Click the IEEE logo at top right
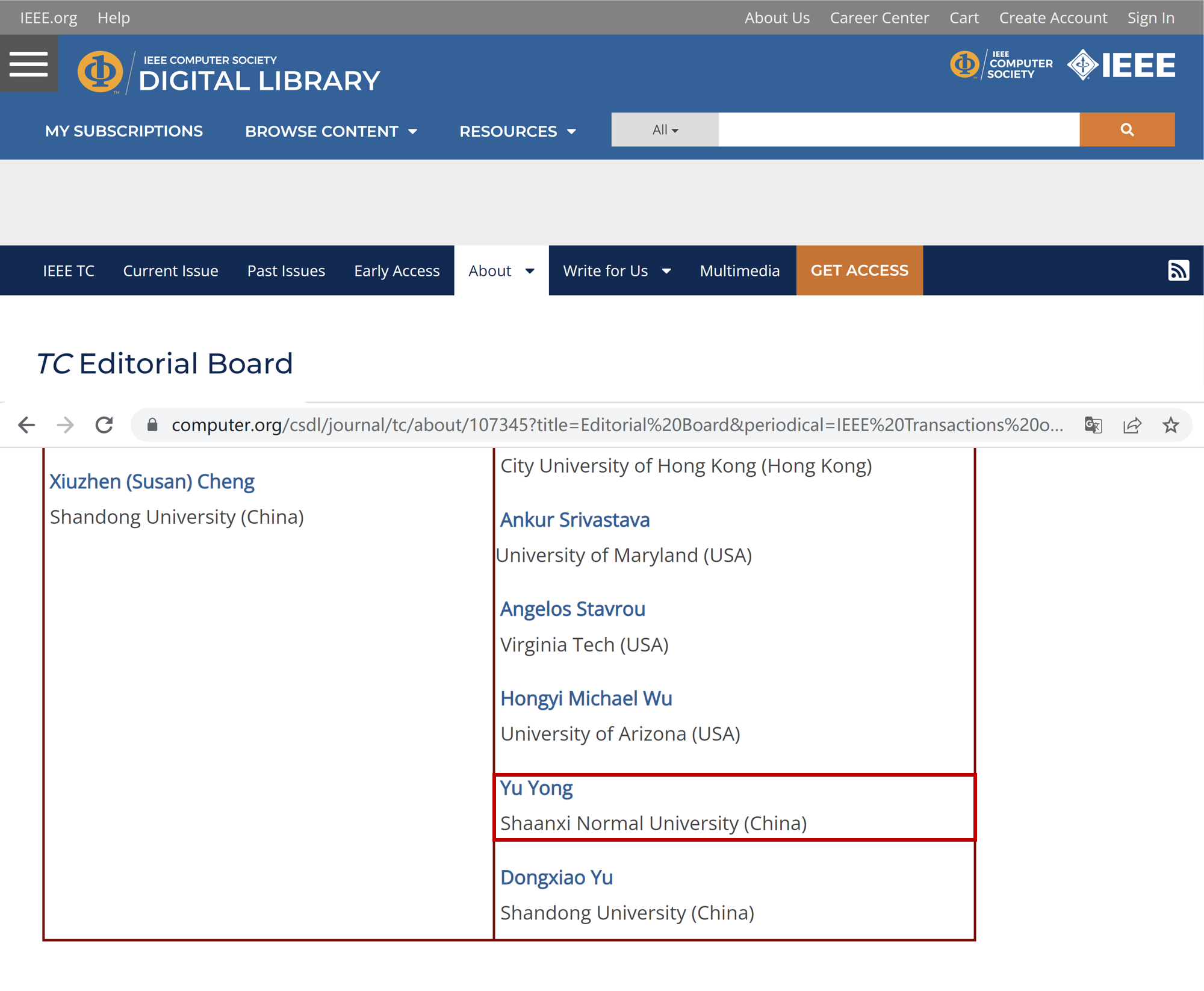The height and width of the screenshot is (991, 1204). click(1121, 65)
